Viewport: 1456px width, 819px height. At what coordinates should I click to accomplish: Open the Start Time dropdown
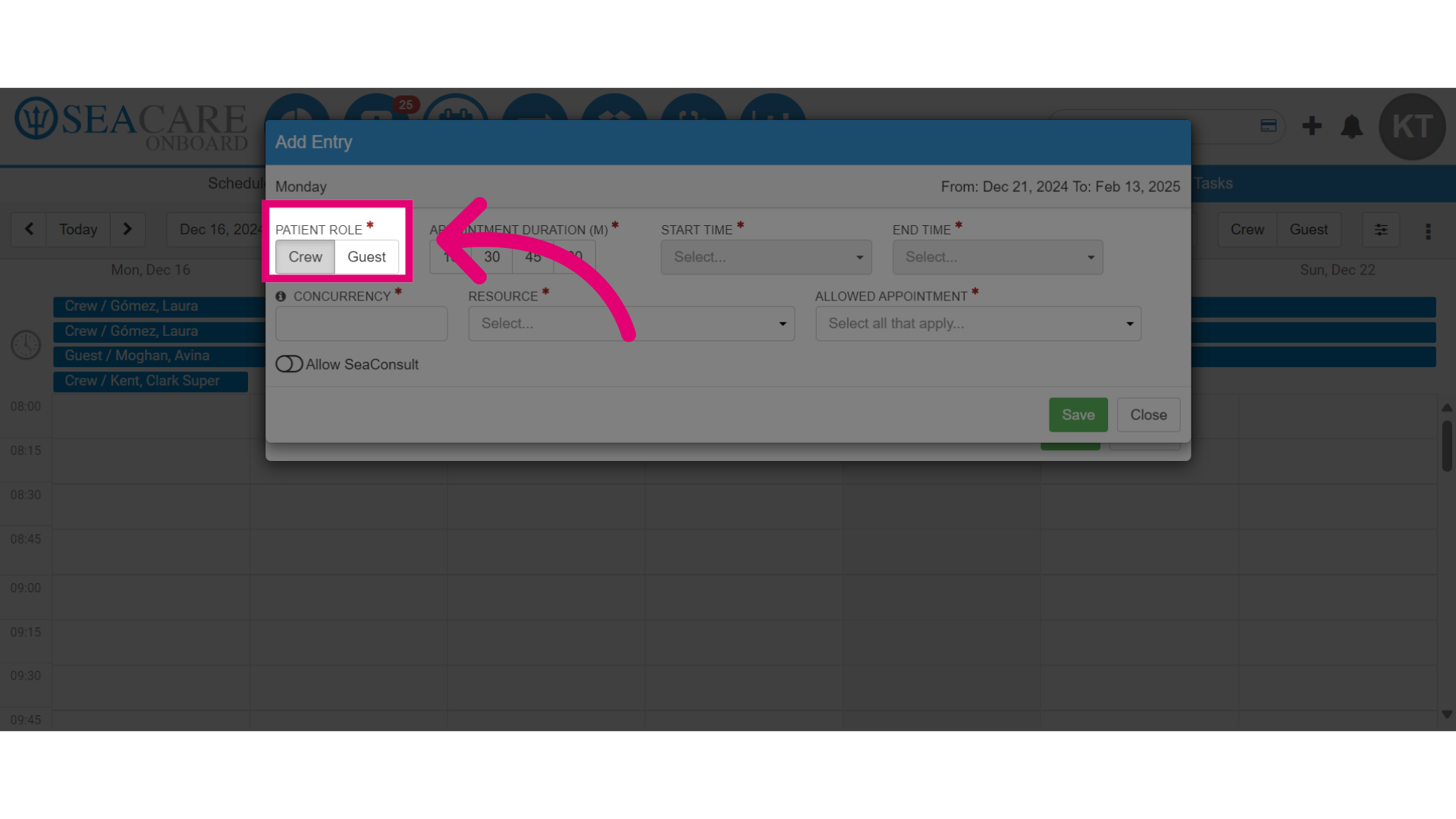point(766,257)
